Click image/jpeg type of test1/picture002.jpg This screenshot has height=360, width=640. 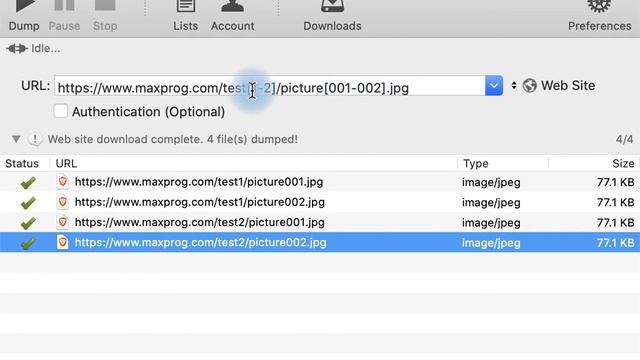pos(491,203)
